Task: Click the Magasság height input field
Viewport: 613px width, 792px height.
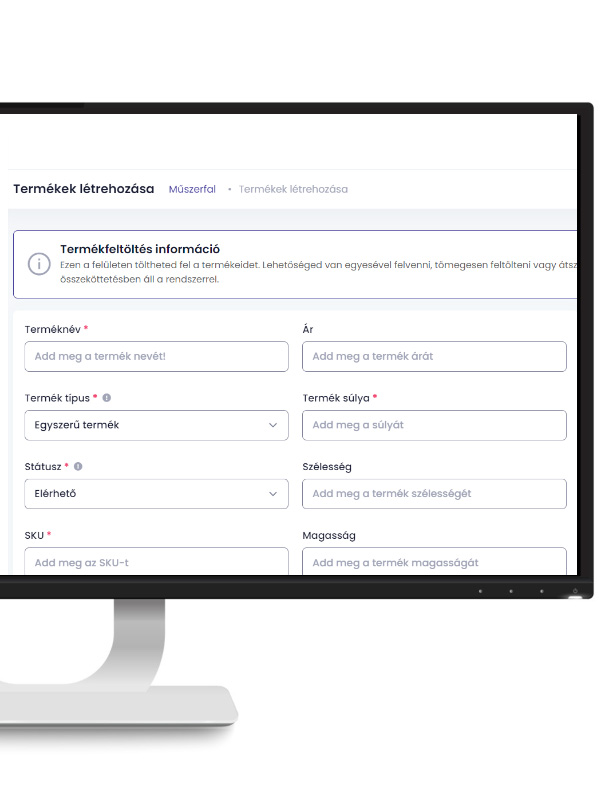Action: pyautogui.click(x=434, y=562)
